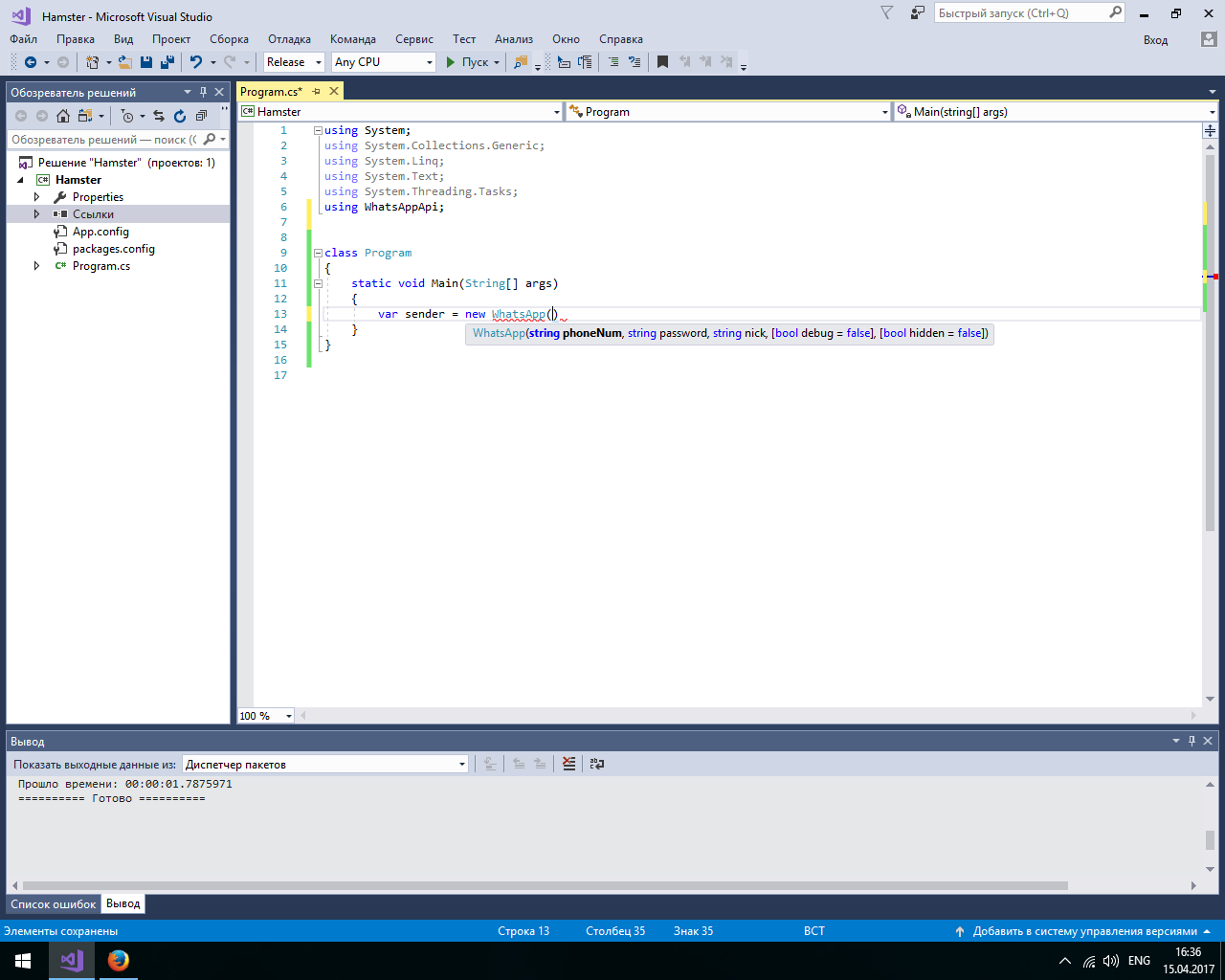Comment out the selected lines icon
This screenshot has width=1225, height=980.
[613, 62]
